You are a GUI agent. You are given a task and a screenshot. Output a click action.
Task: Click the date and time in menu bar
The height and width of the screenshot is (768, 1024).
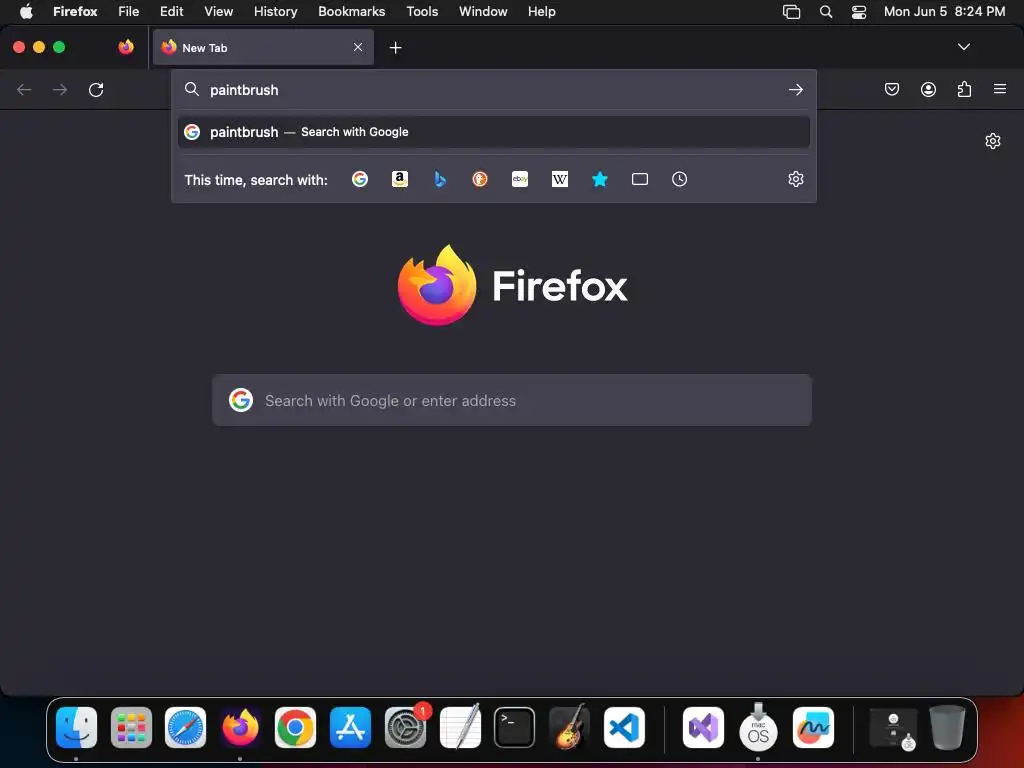pyautogui.click(x=944, y=11)
